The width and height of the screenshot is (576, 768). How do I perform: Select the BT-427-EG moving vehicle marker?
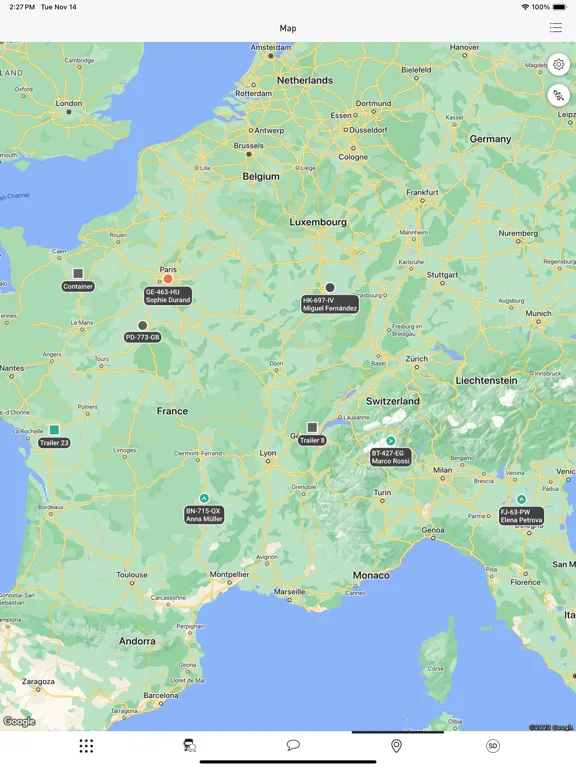coord(390,440)
